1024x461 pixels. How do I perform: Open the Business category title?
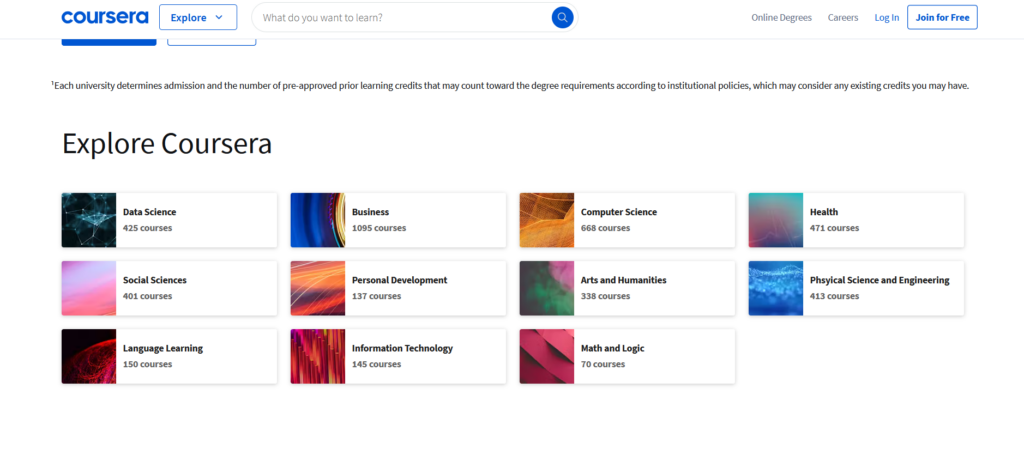point(370,212)
